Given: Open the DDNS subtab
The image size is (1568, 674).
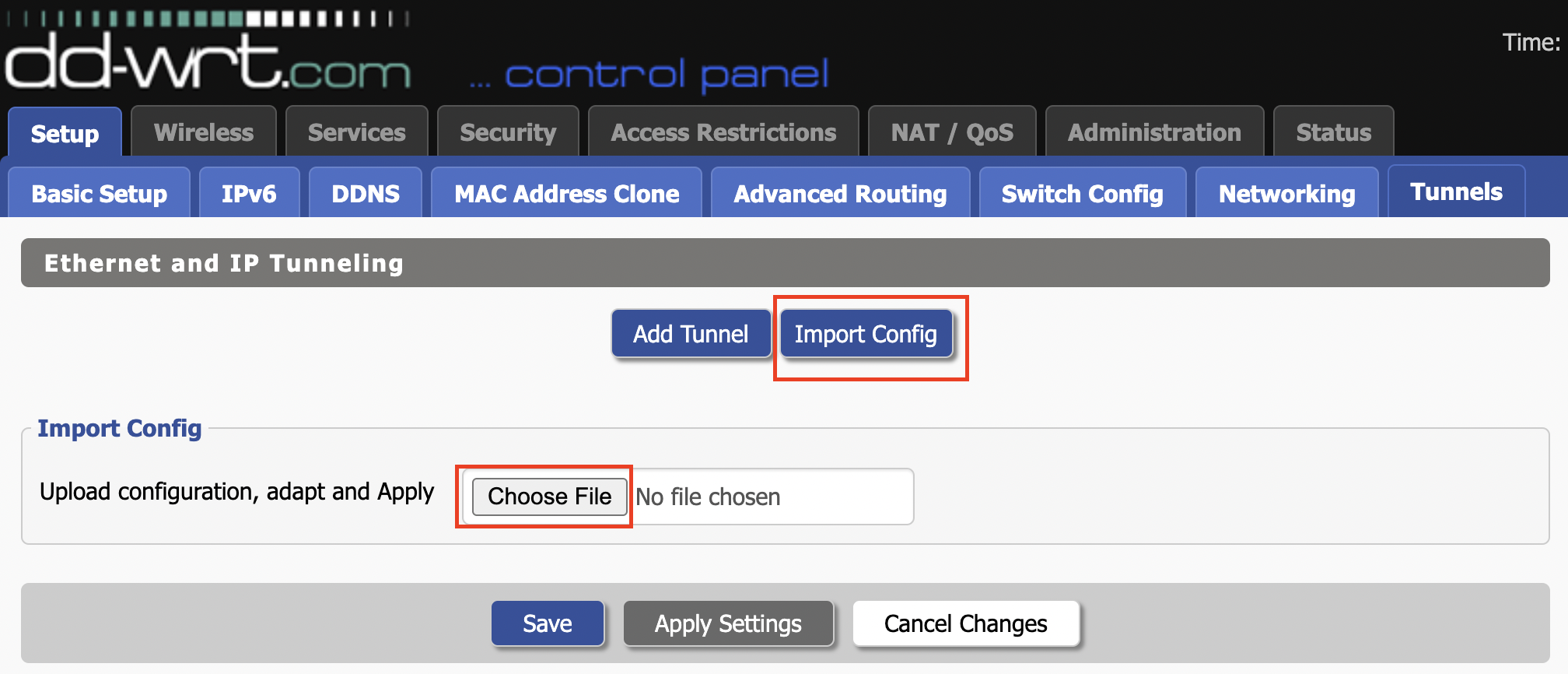Looking at the screenshot, I should 366,194.
